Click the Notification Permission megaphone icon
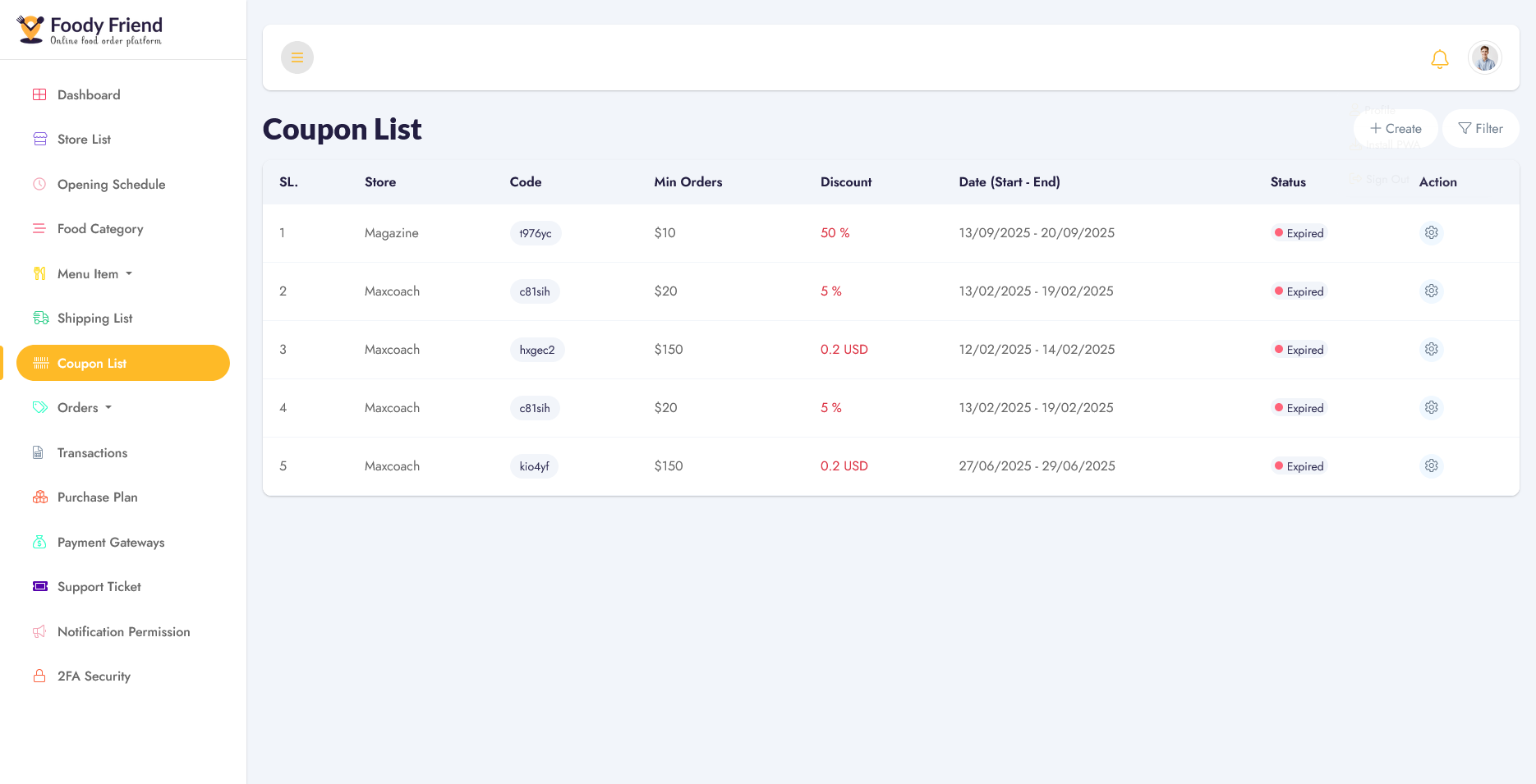This screenshot has width=1536, height=784. click(39, 631)
